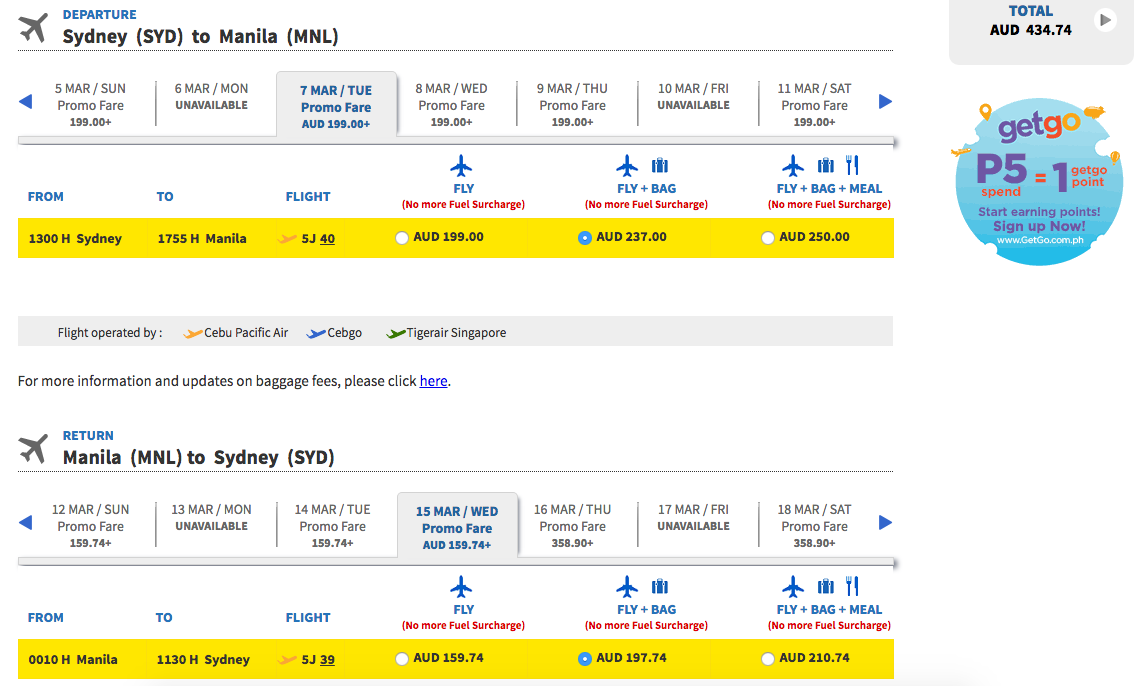Screen dimensions: 1145x686
Task: Click the 17 MAR / FRI unavailable return date
Action: (x=694, y=517)
